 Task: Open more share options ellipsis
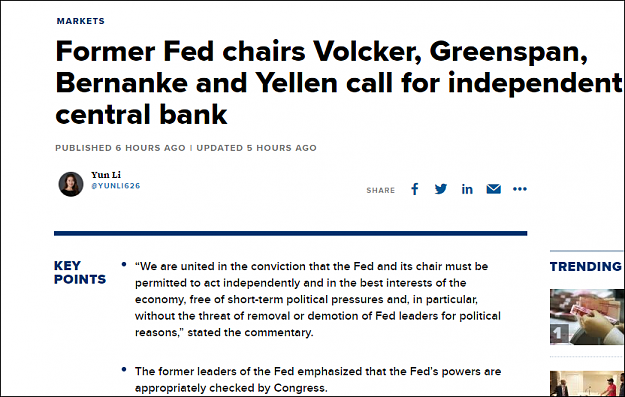[x=520, y=189]
